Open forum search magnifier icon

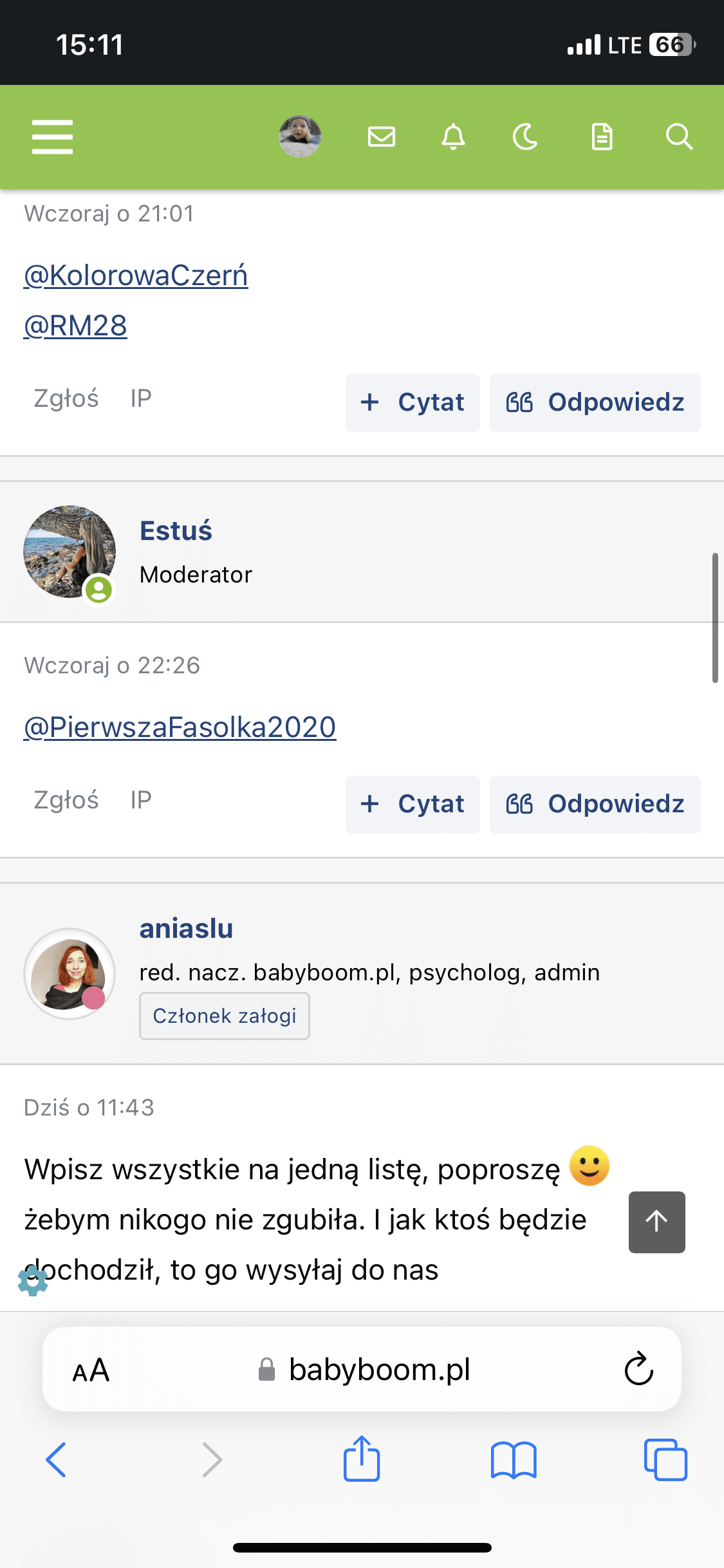678,136
